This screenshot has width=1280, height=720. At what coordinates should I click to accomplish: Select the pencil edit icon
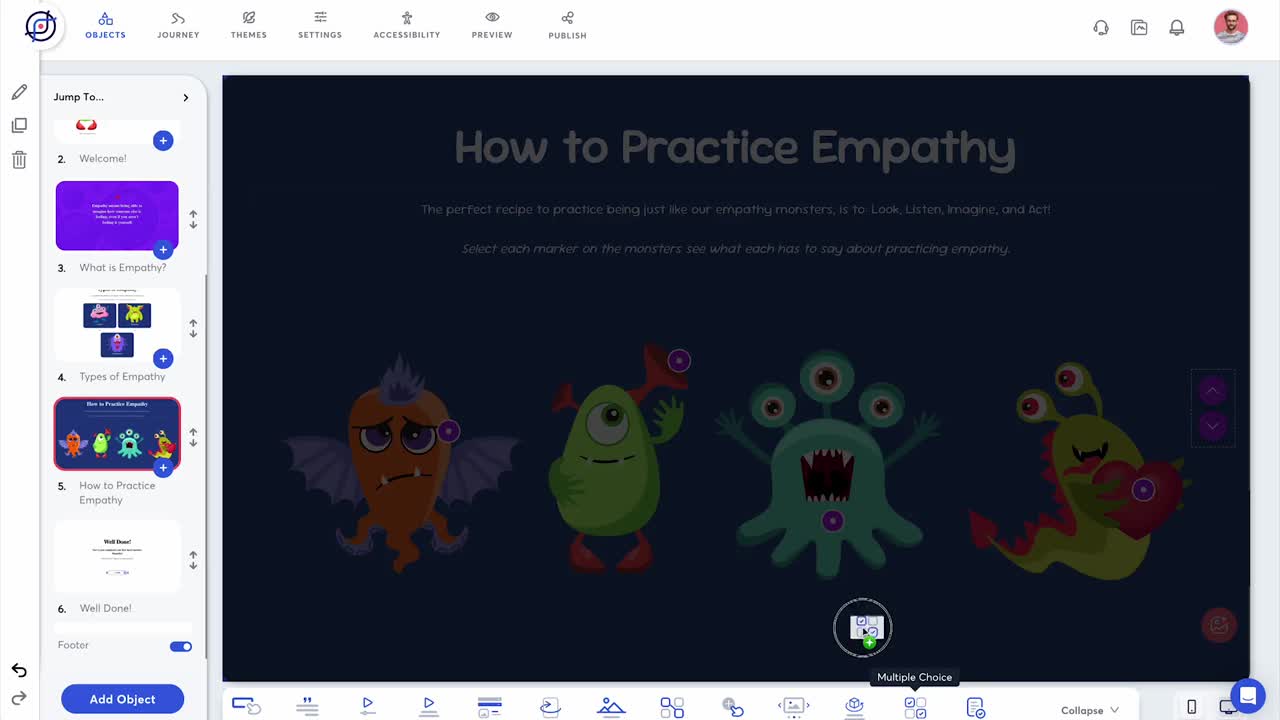(x=19, y=92)
